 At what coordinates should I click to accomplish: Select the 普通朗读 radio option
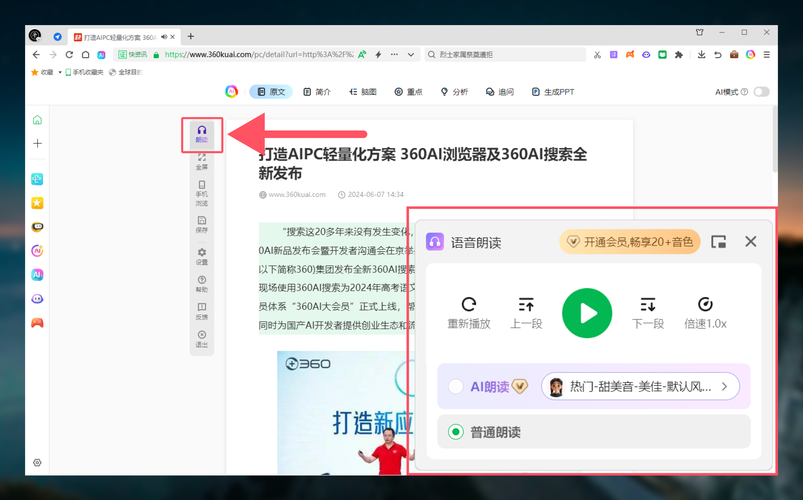456,432
